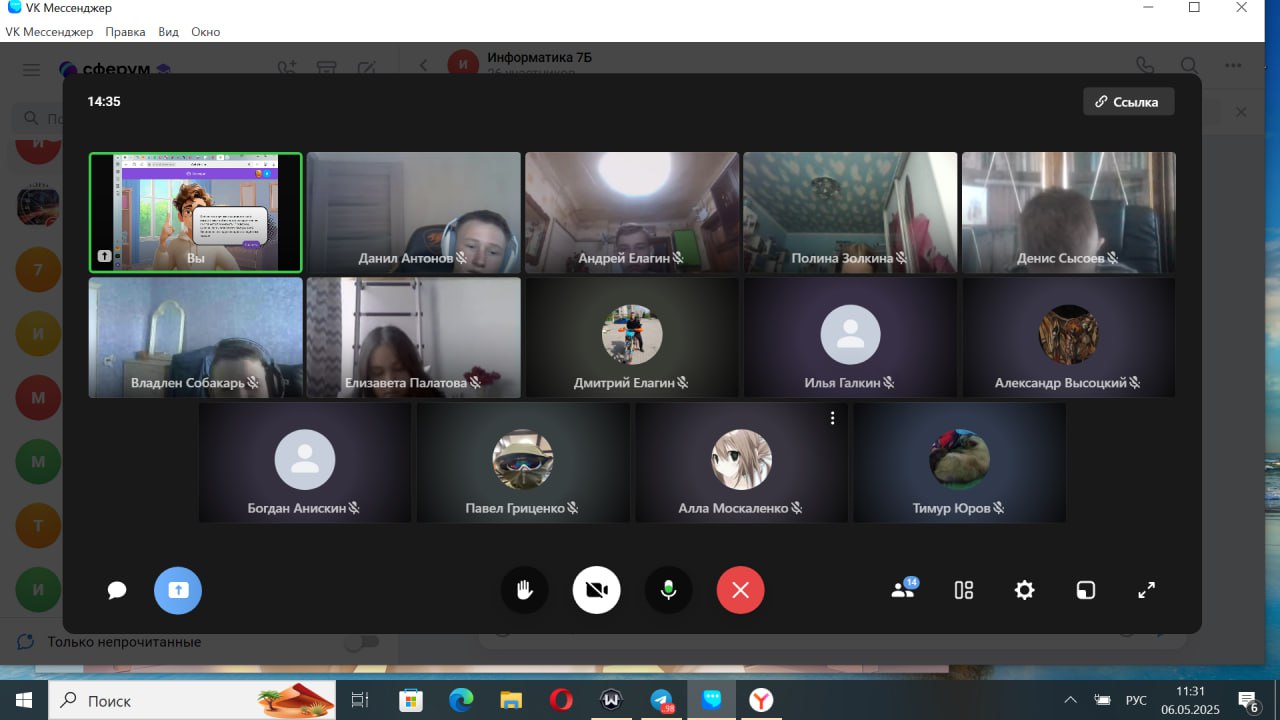Click Илья Галкин avatar placeholder

click(850, 334)
